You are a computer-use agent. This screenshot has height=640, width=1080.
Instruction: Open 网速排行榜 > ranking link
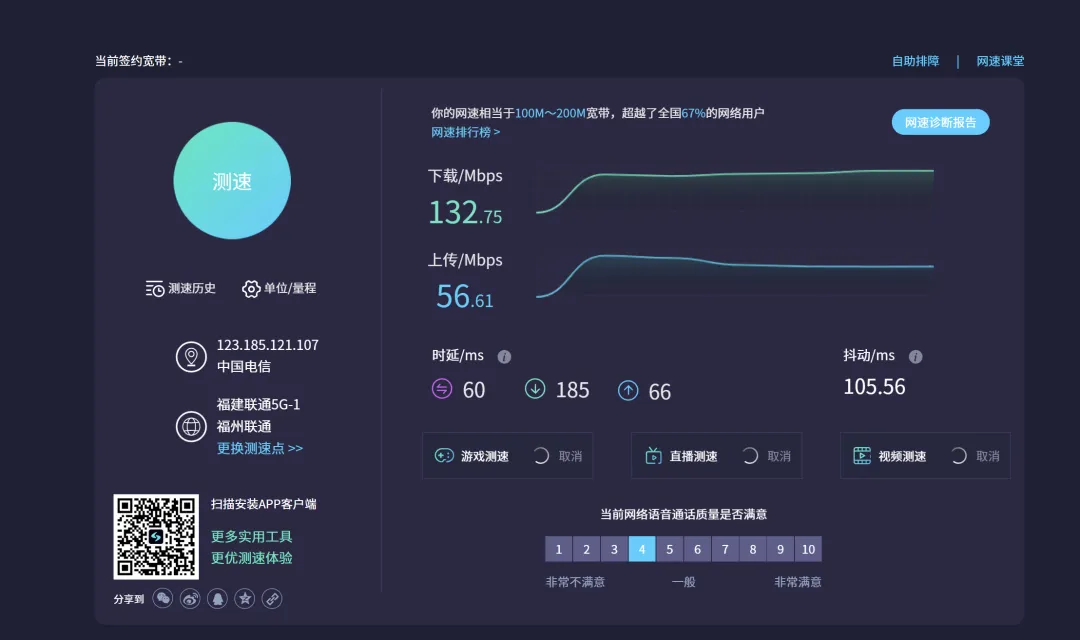[466, 132]
